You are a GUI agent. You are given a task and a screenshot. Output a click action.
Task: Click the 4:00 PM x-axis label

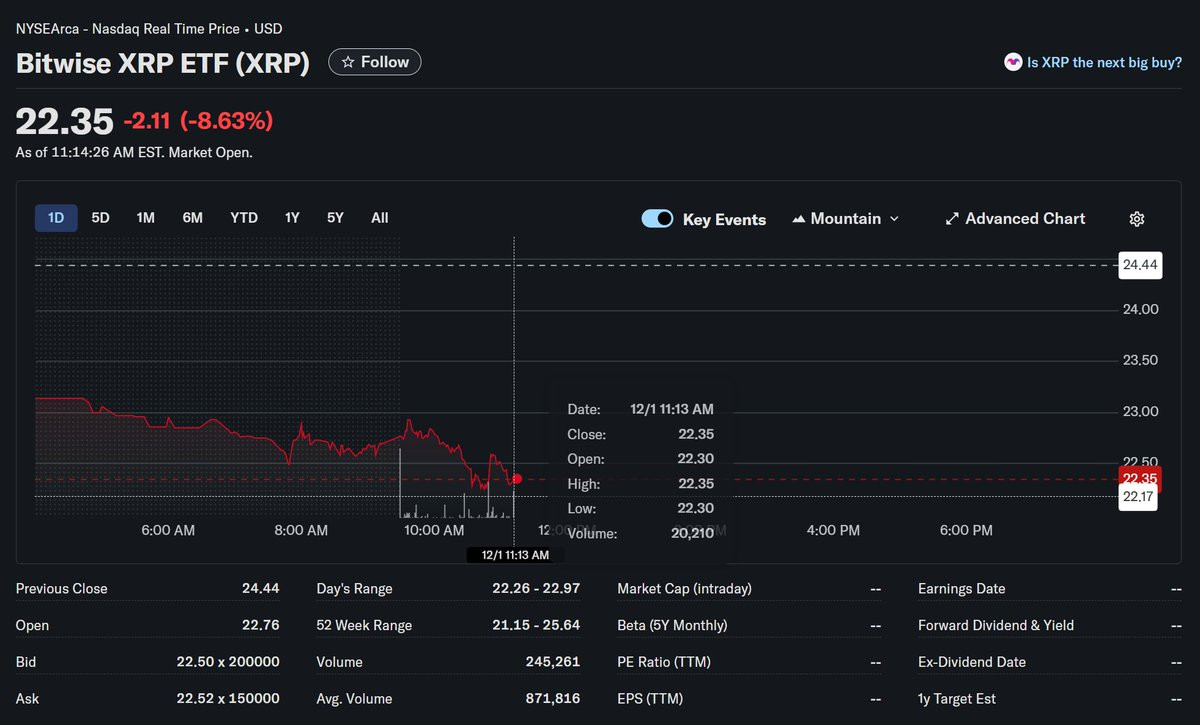(x=833, y=531)
